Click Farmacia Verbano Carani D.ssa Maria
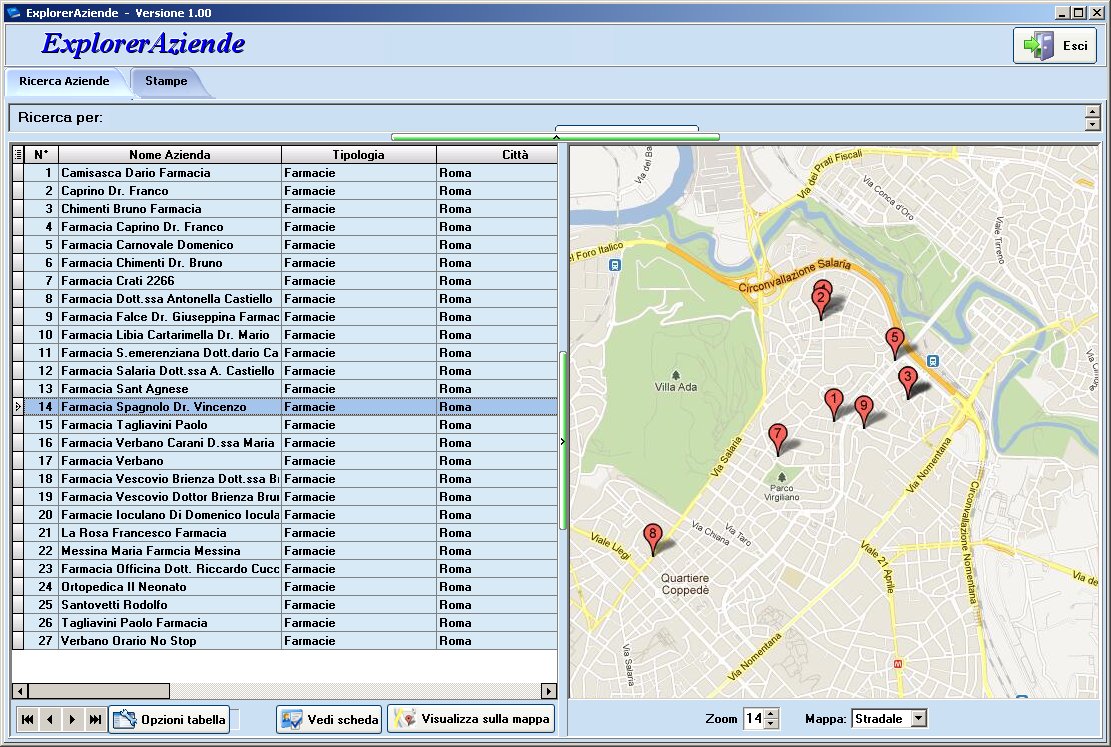 [x=285, y=443]
